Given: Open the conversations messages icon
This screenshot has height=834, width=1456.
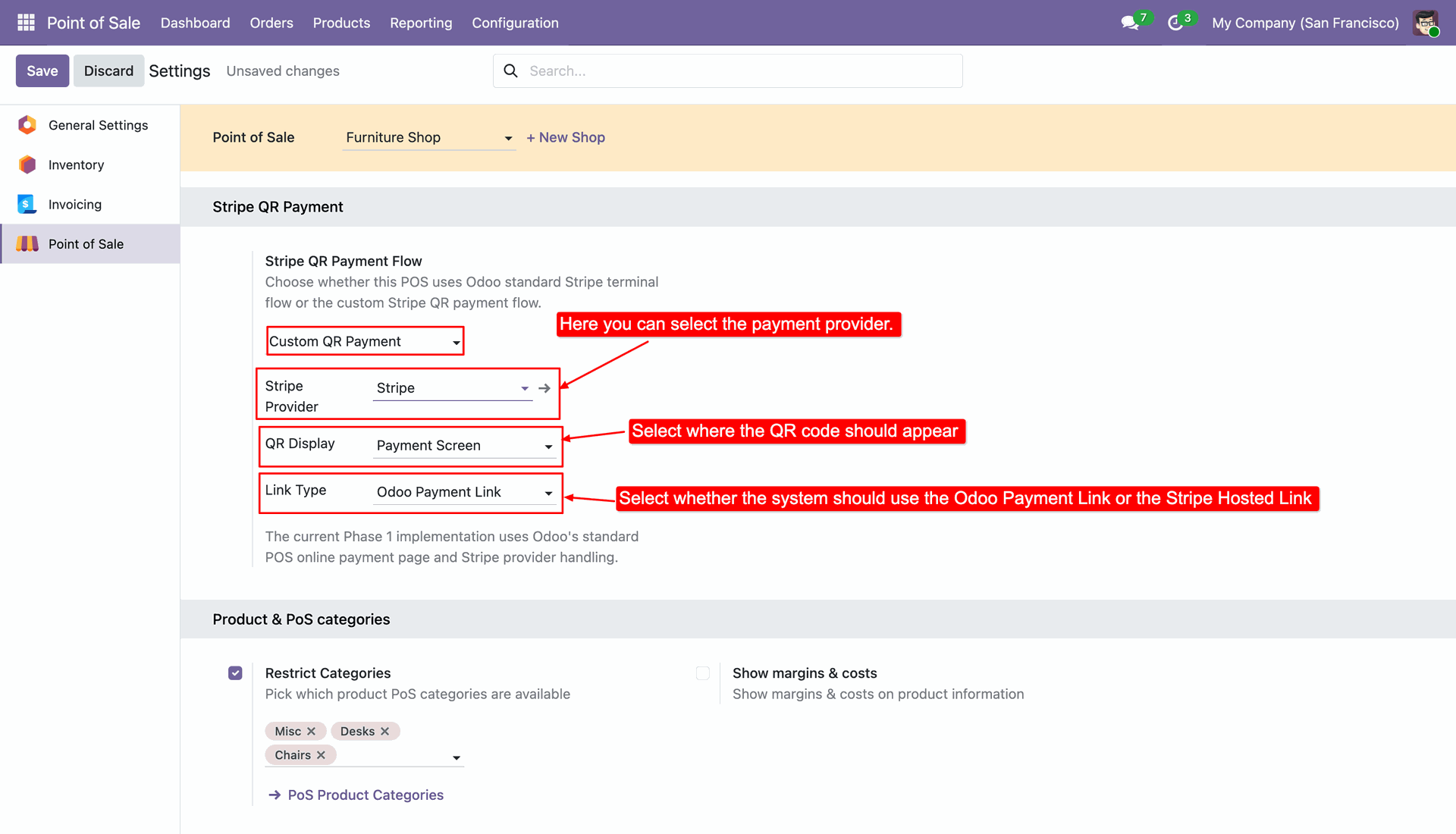Looking at the screenshot, I should pyautogui.click(x=1130, y=23).
